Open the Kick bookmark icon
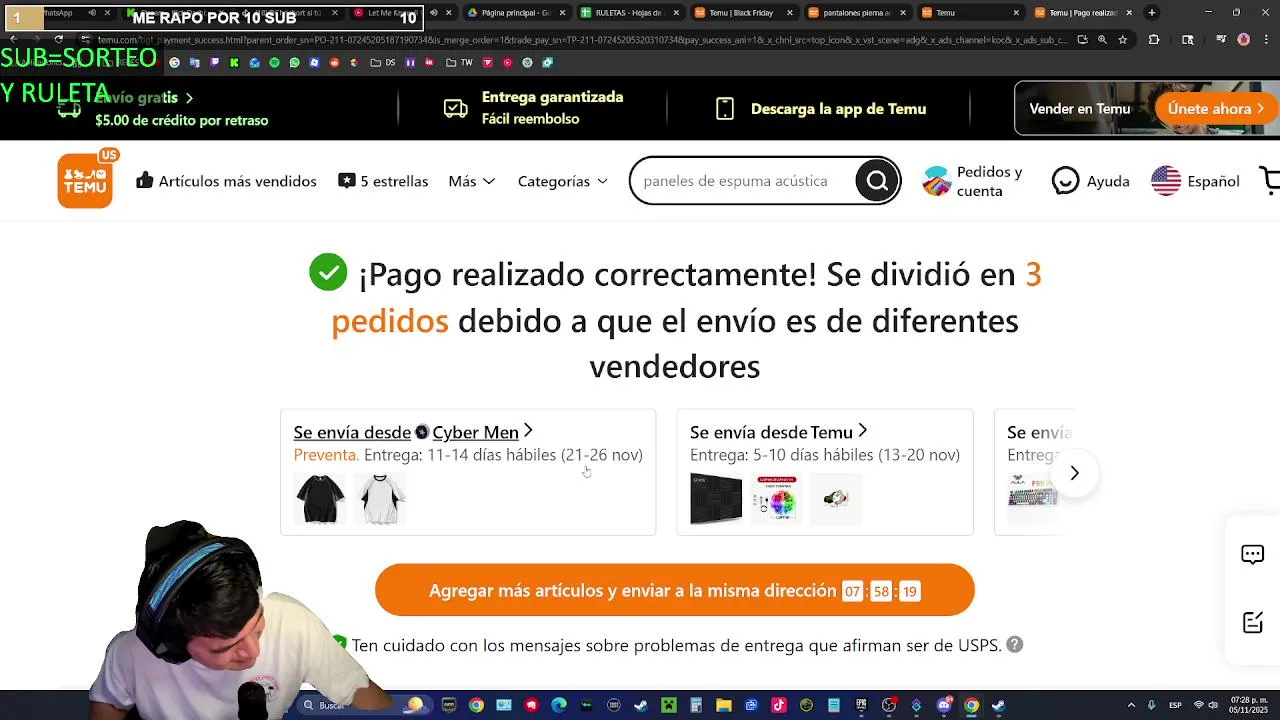 234,62
